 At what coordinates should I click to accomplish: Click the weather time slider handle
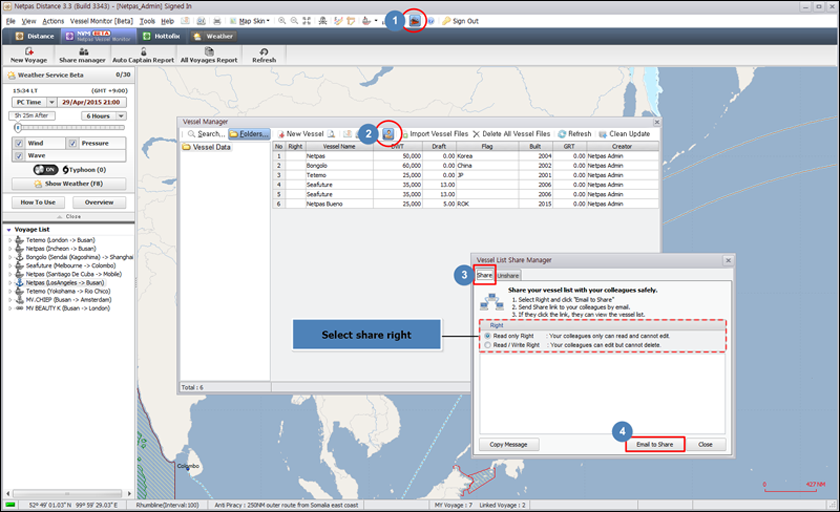point(18,128)
